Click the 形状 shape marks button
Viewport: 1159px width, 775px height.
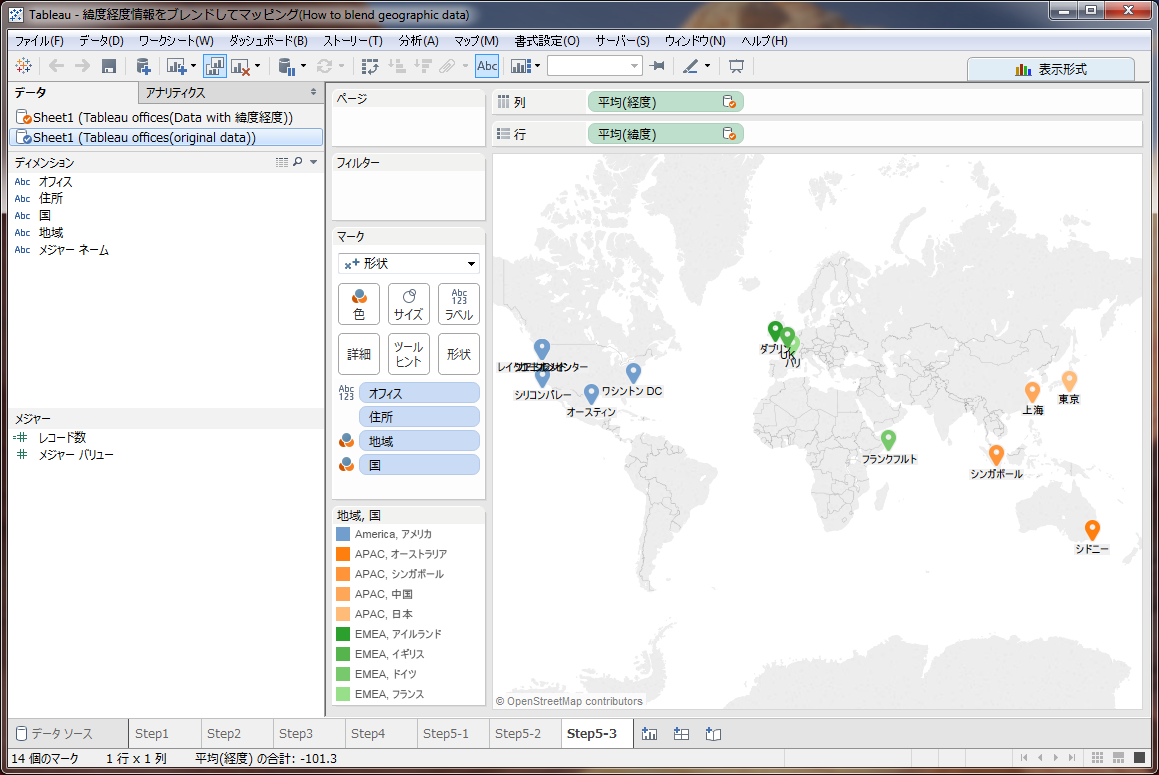point(459,354)
